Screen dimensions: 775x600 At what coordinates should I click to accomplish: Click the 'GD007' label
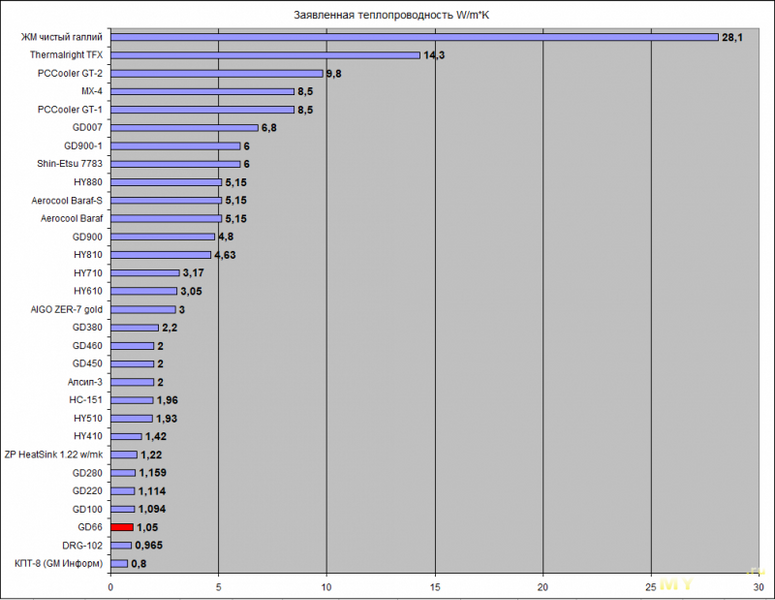[87, 128]
